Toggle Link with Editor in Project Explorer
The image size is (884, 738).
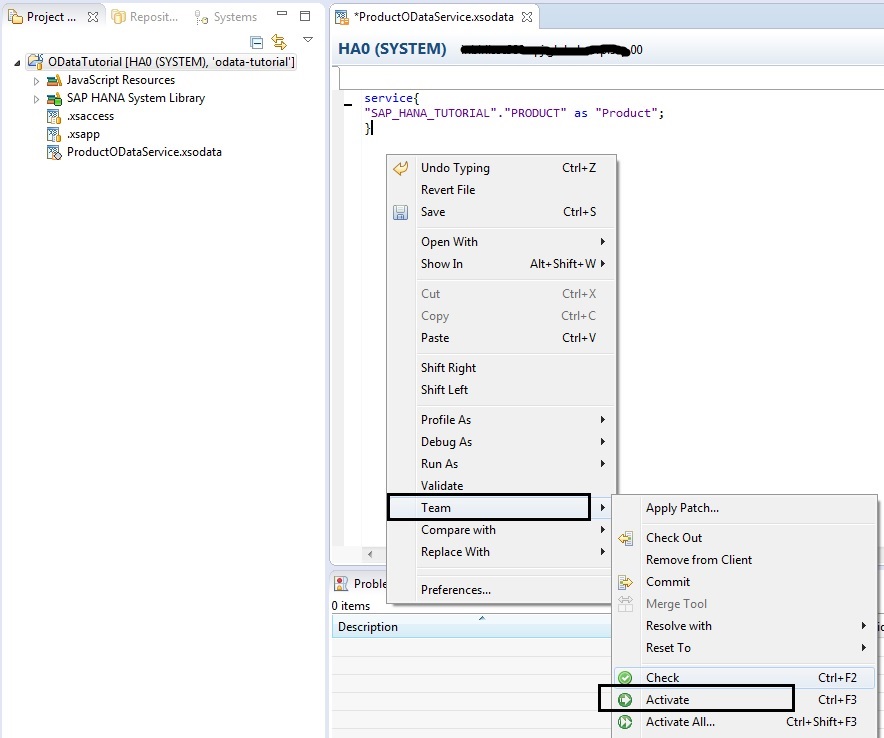click(x=279, y=42)
